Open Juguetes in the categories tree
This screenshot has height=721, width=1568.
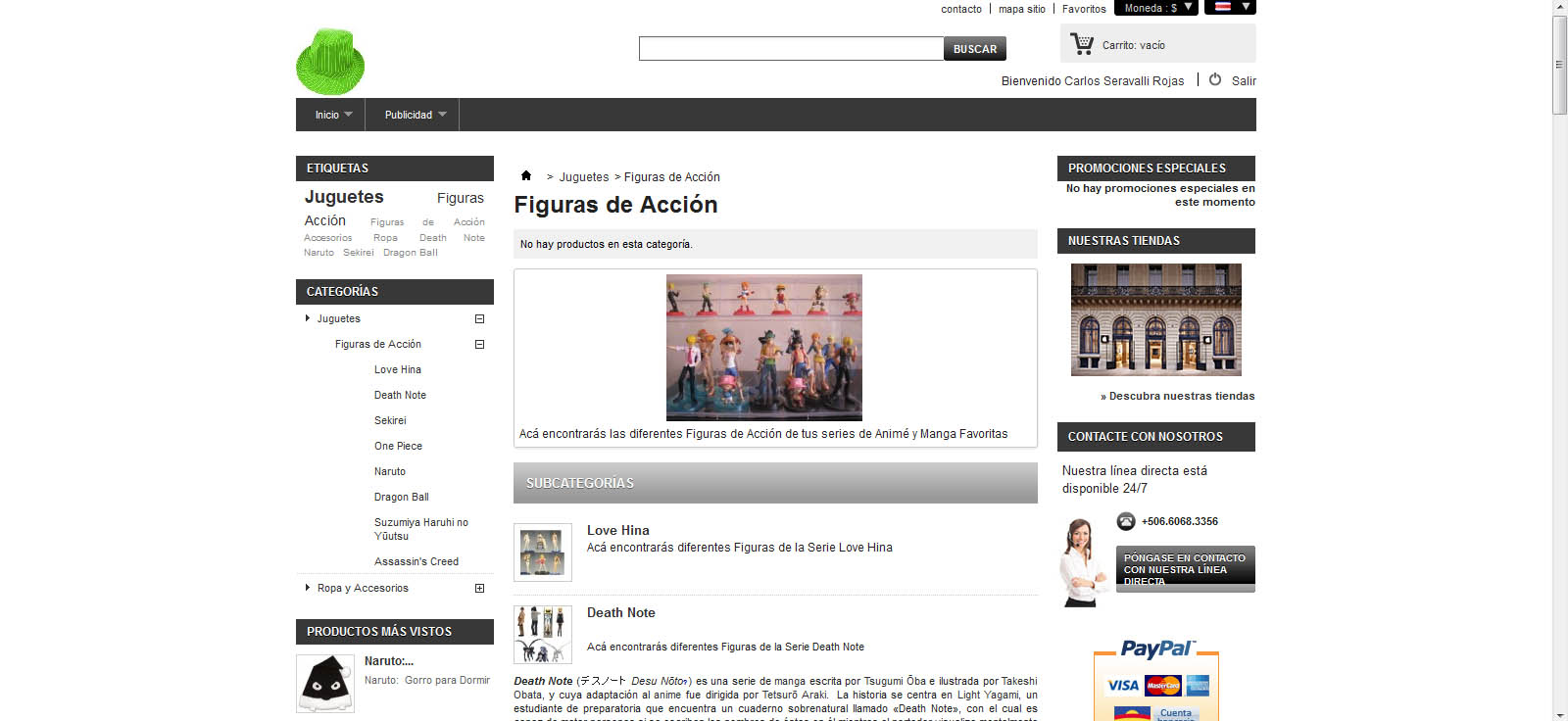pyautogui.click(x=338, y=318)
